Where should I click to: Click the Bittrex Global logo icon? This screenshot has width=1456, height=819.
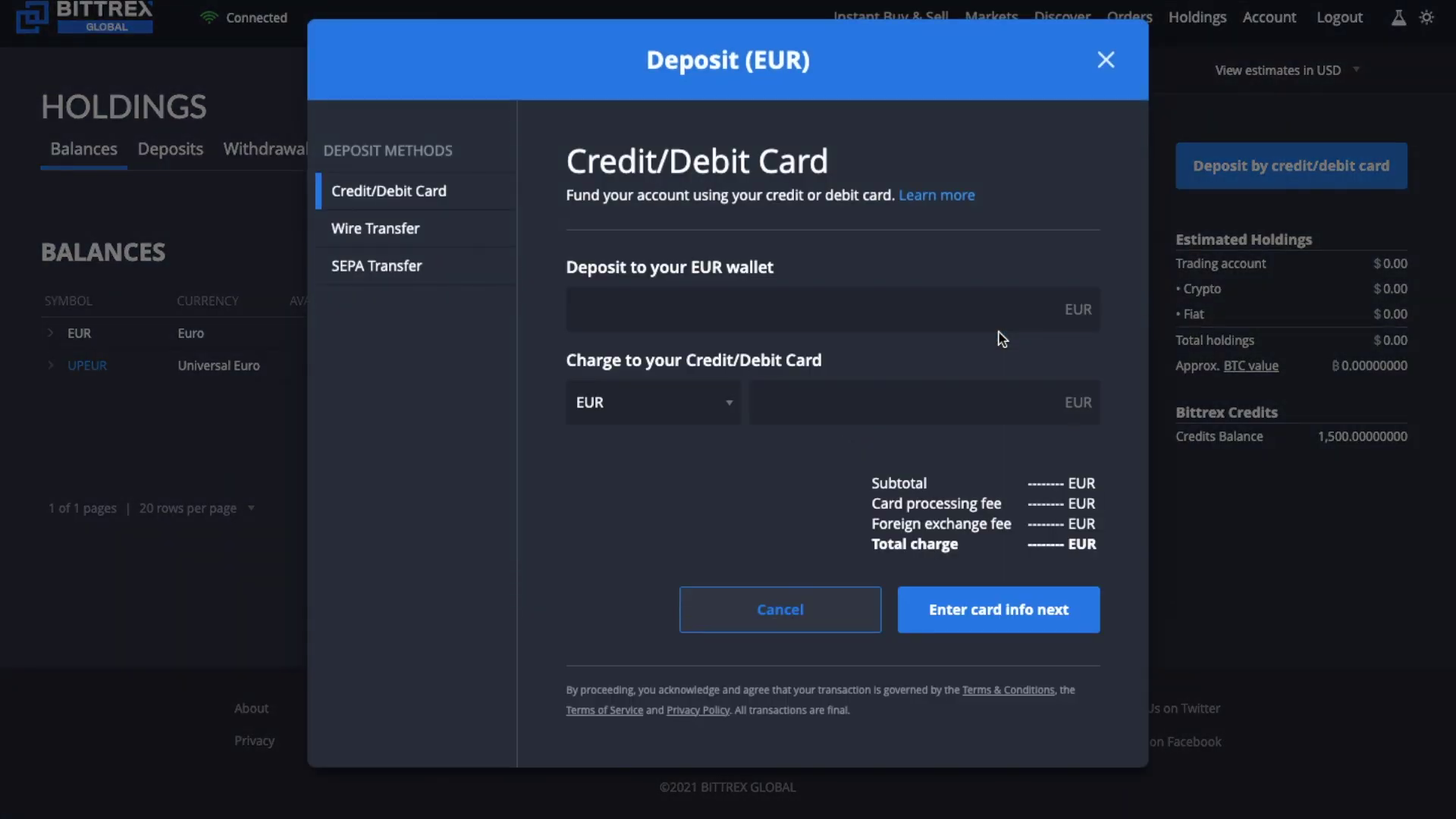point(30,15)
